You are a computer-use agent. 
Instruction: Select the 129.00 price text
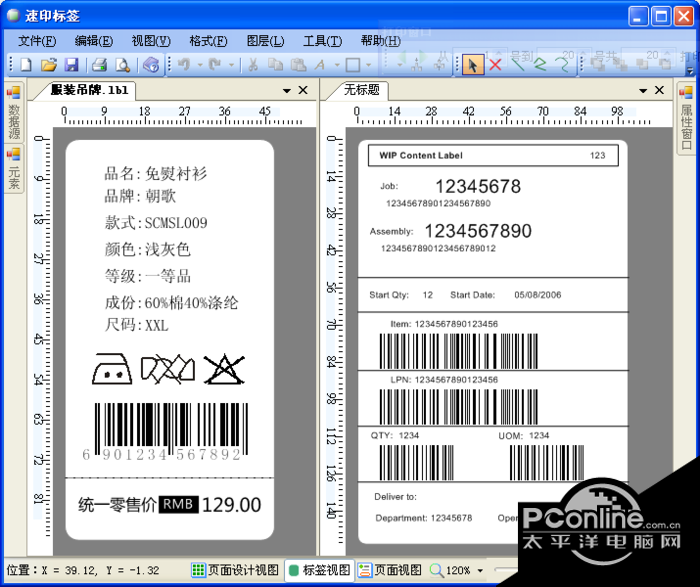231,505
